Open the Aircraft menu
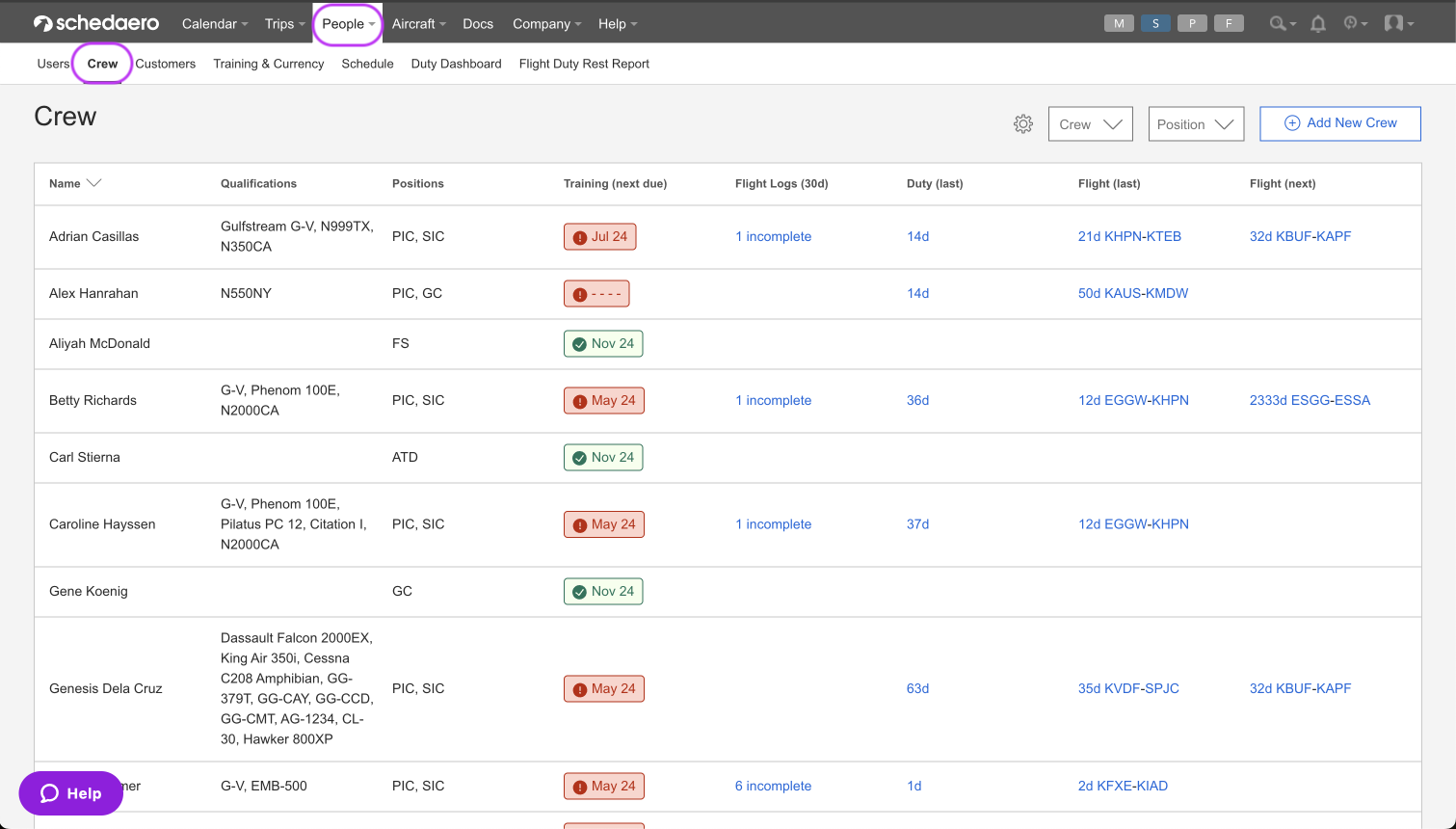The image size is (1456, 829). click(419, 24)
